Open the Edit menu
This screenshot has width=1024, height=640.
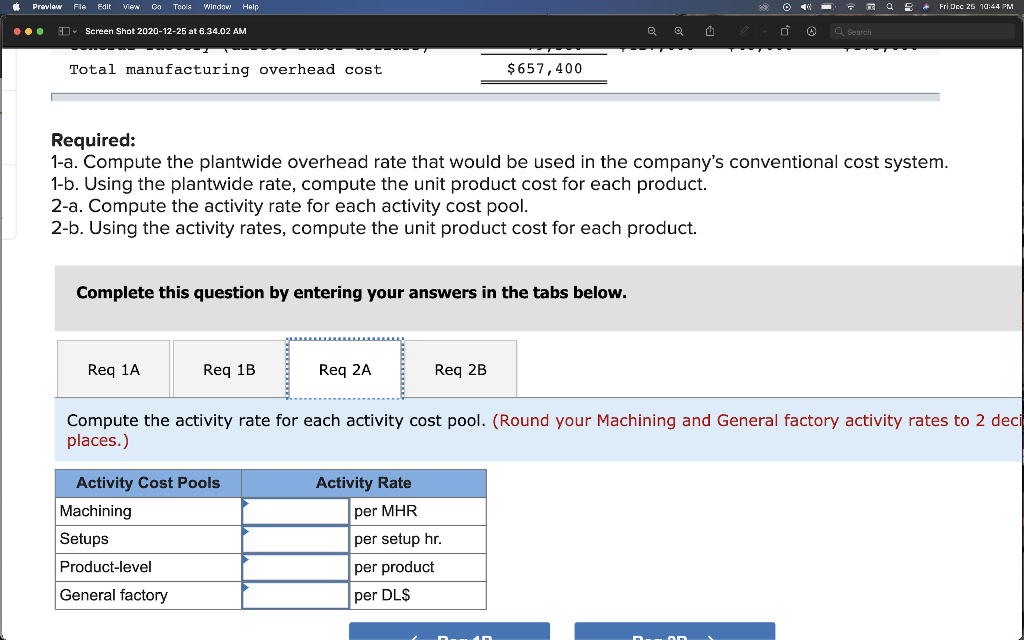[x=104, y=7]
